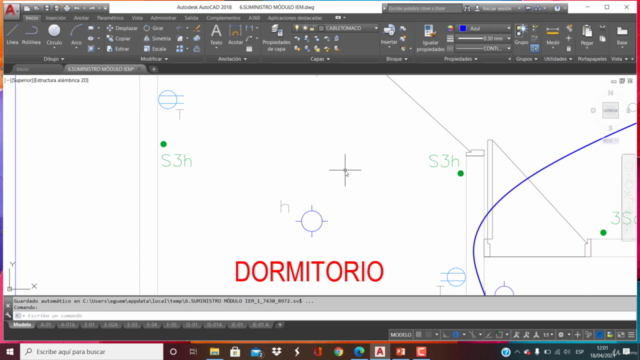Click the command line input field
This screenshot has width=640, height=360.
click(324, 316)
